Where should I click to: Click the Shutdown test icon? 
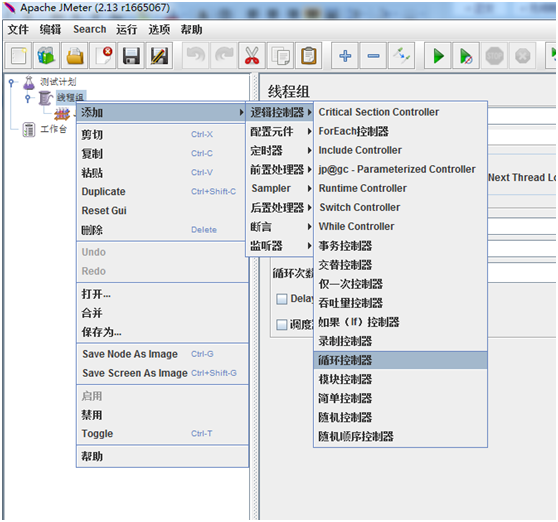[x=523, y=56]
